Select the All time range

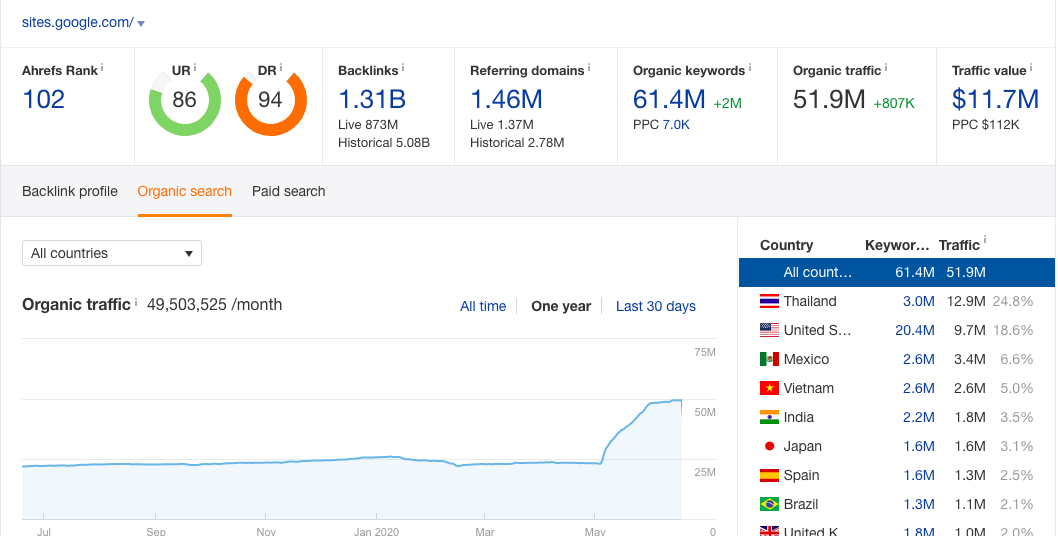[483, 306]
